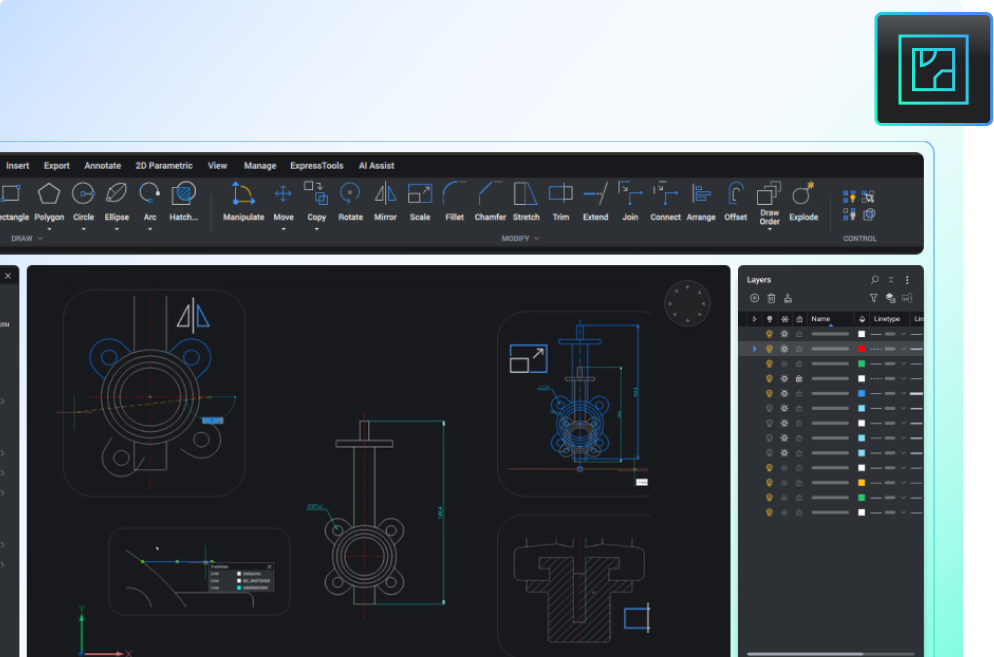Open the AI Assist tab

click(377, 166)
